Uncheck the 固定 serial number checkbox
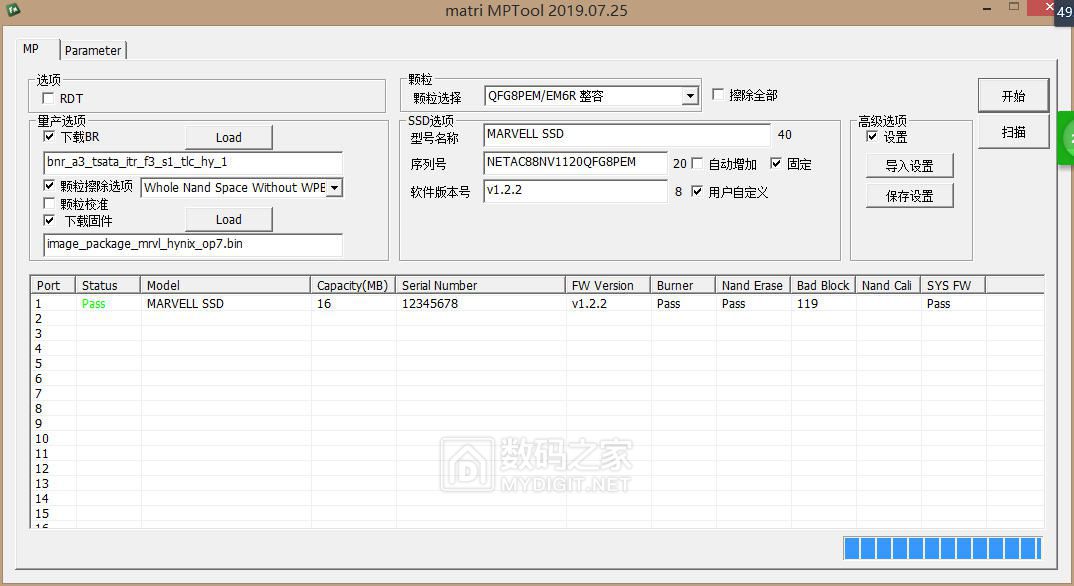Image resolution: width=1074 pixels, height=586 pixels. (776, 163)
